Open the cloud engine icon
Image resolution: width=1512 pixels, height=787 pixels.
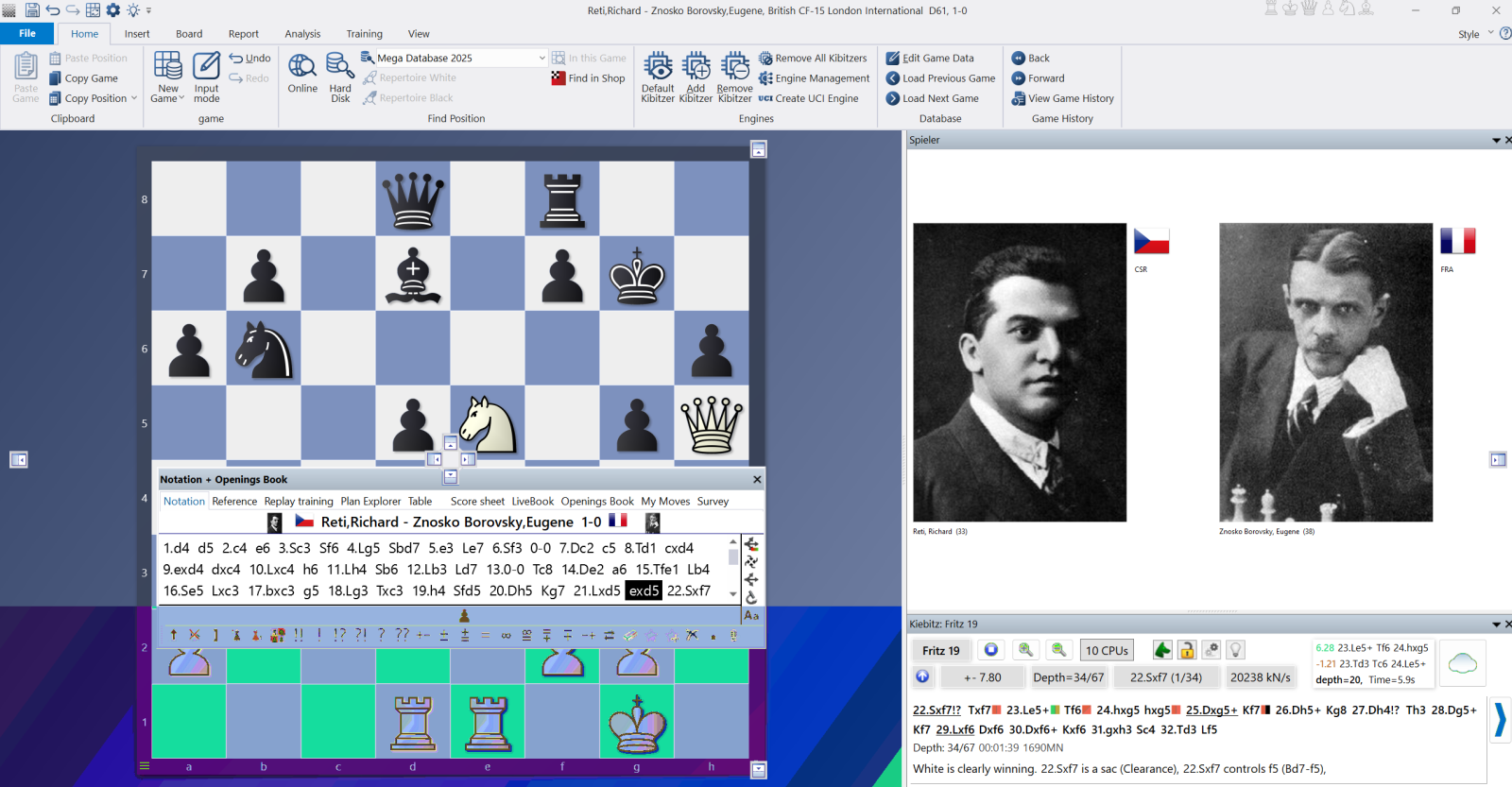pos(1462,663)
